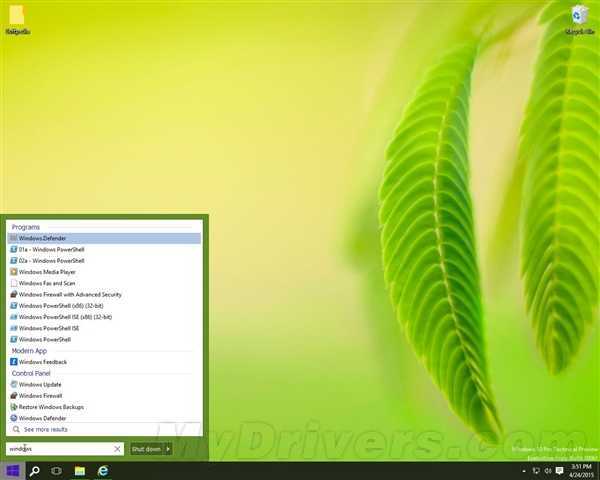Open Restore Windows Backups
This screenshot has width=600, height=480.
pyautogui.click(x=104, y=407)
